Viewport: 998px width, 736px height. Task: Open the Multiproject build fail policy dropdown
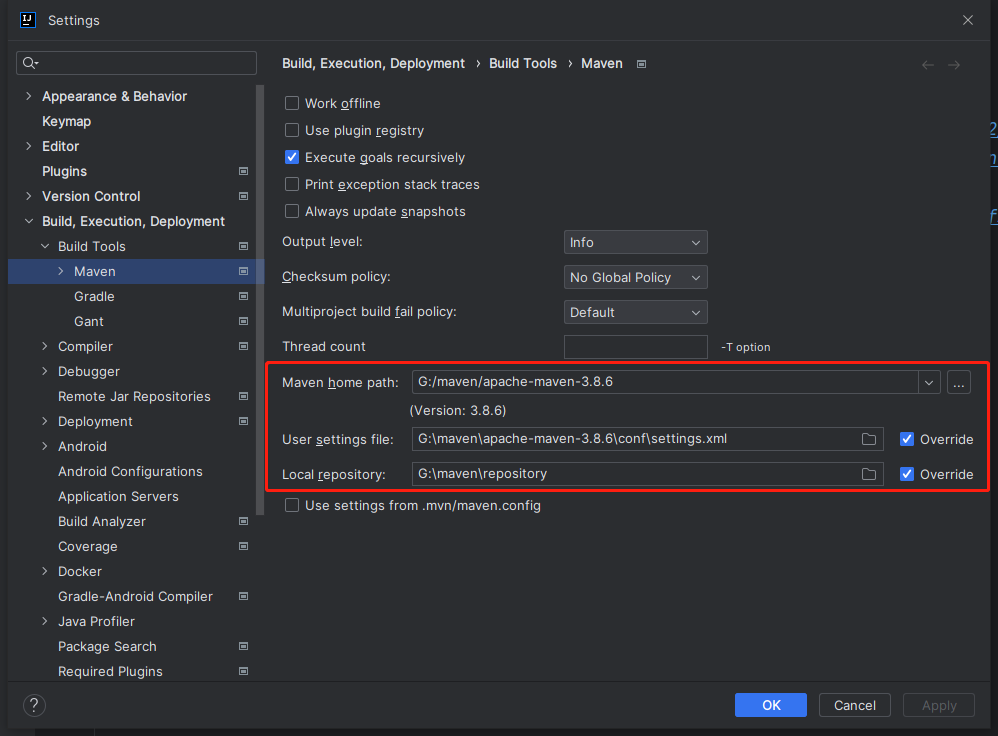tap(635, 313)
